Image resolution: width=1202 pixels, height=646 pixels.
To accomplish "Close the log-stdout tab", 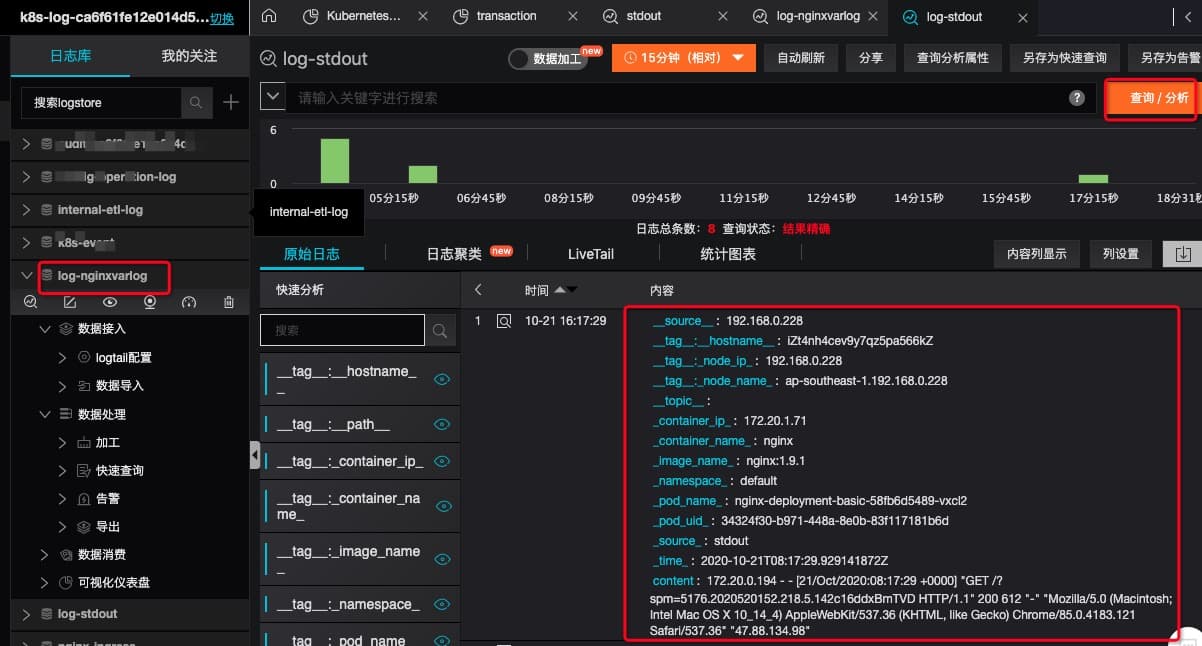I will 1022,16.
